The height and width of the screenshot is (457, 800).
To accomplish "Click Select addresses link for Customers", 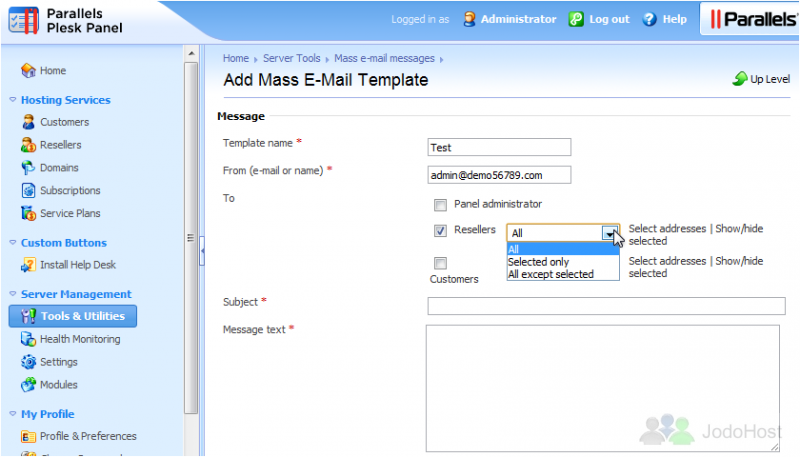I will tap(667, 261).
